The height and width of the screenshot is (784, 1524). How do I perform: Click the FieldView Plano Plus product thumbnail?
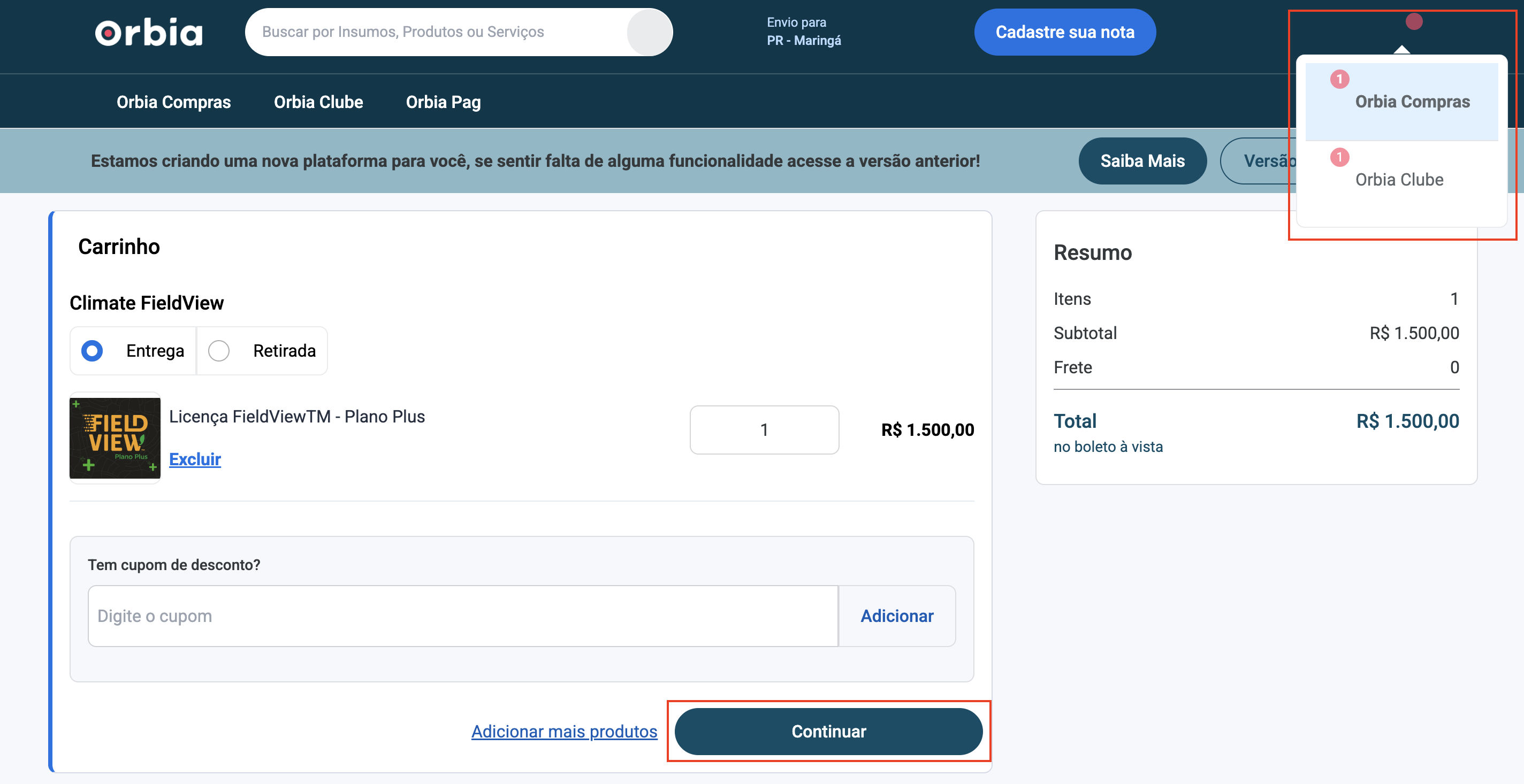(x=115, y=438)
